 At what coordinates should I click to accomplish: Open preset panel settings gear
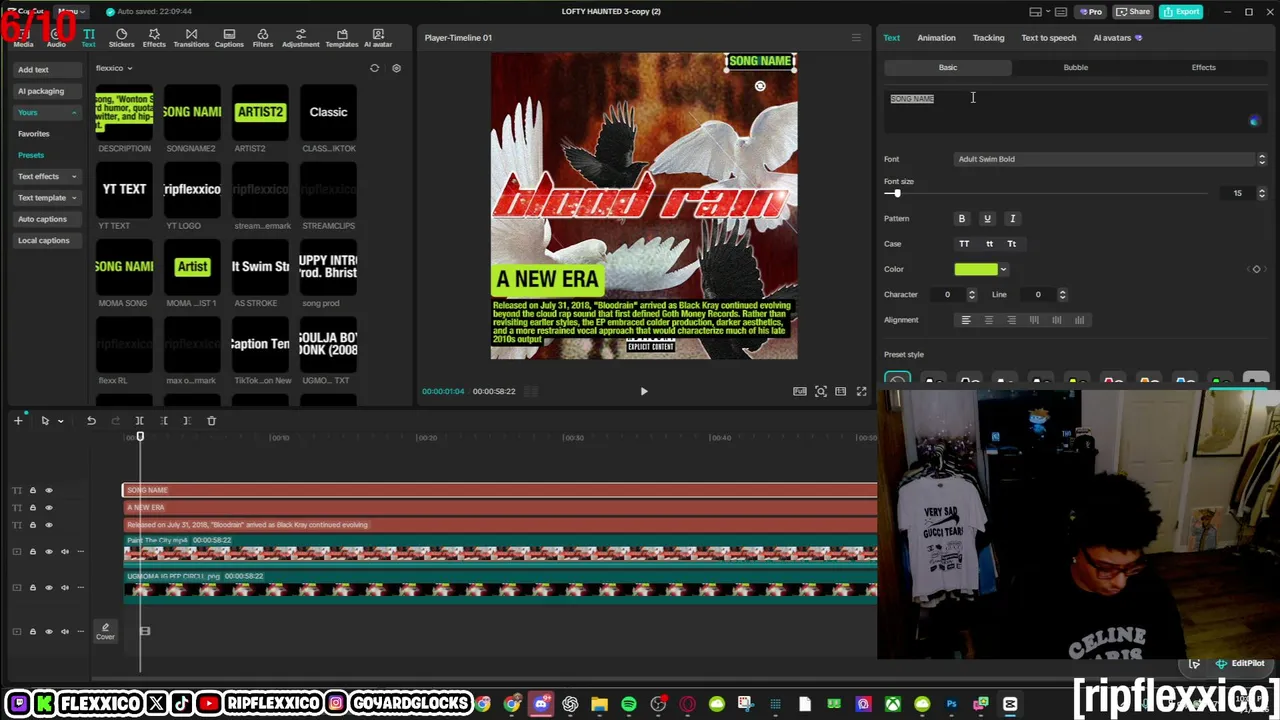click(396, 68)
